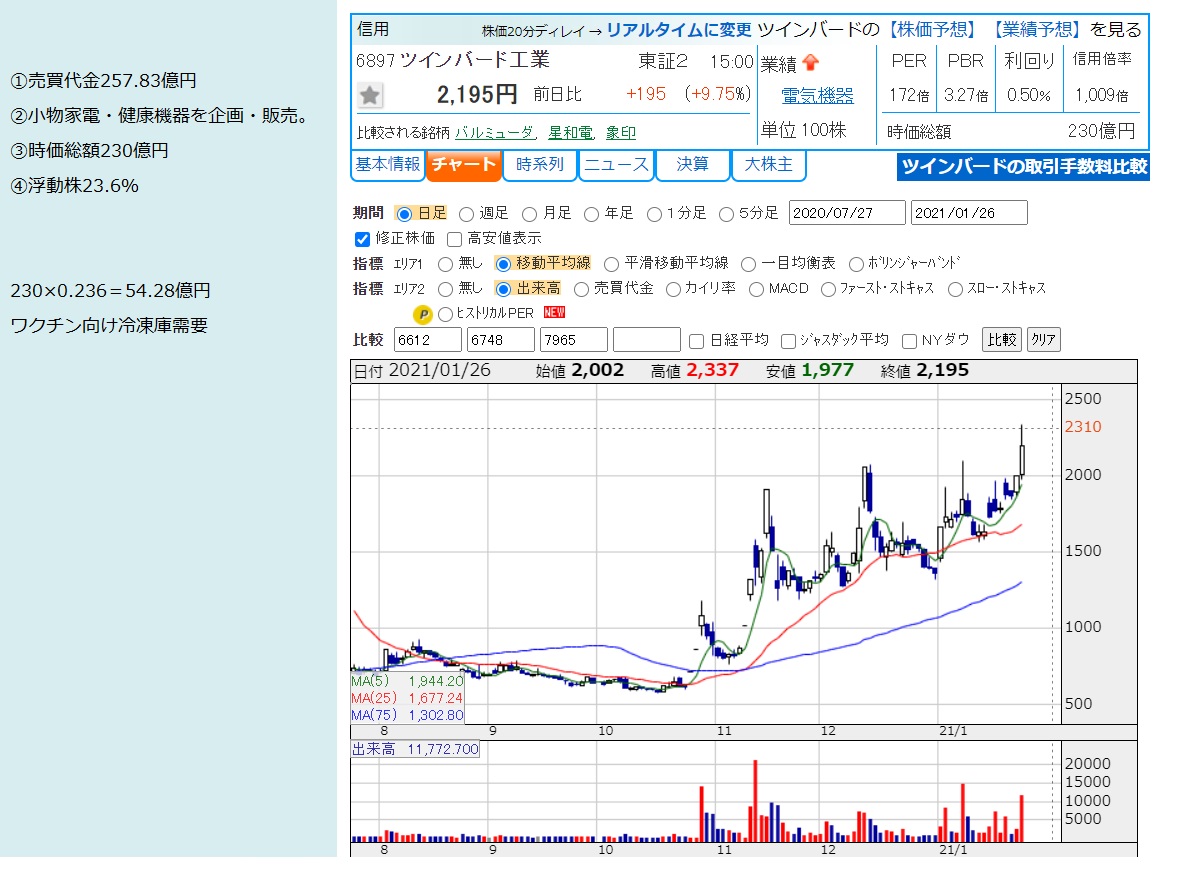Screen dimensions: 1184x870
Task: Click the MA(5) legend value 1,944.20
Action: click(x=436, y=681)
